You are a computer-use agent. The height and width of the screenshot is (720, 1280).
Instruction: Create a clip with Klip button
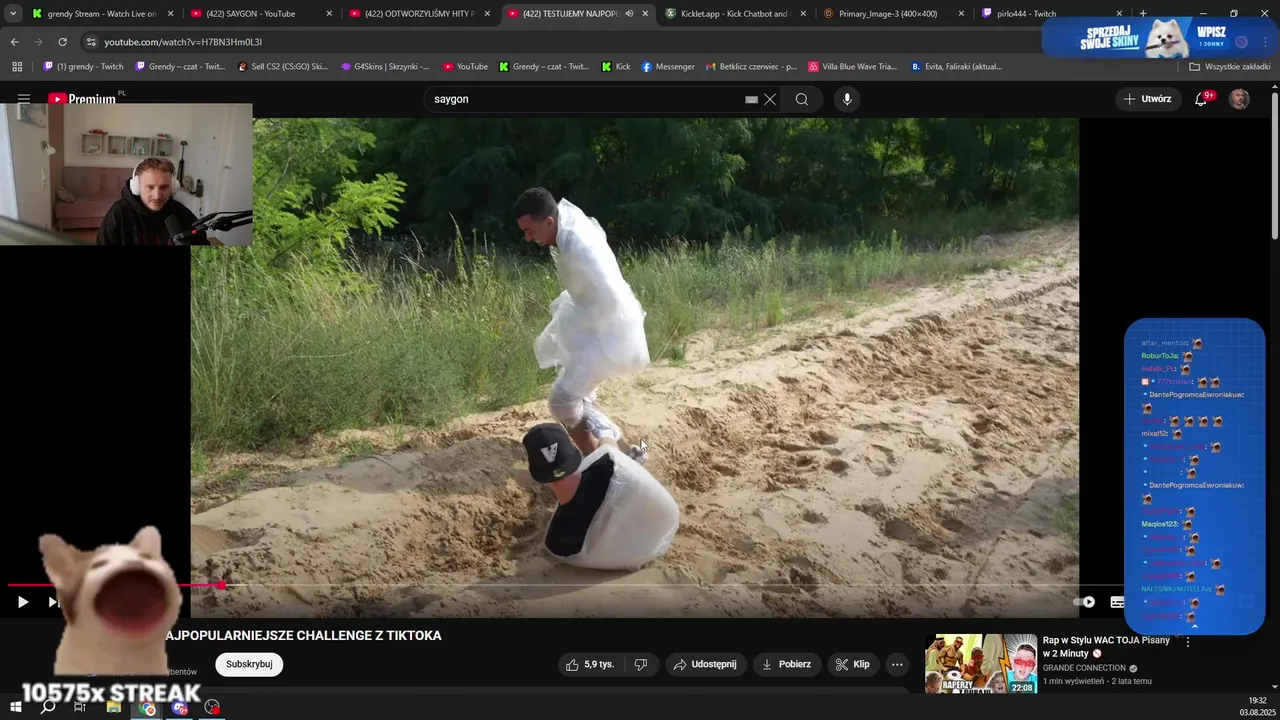[x=853, y=664]
